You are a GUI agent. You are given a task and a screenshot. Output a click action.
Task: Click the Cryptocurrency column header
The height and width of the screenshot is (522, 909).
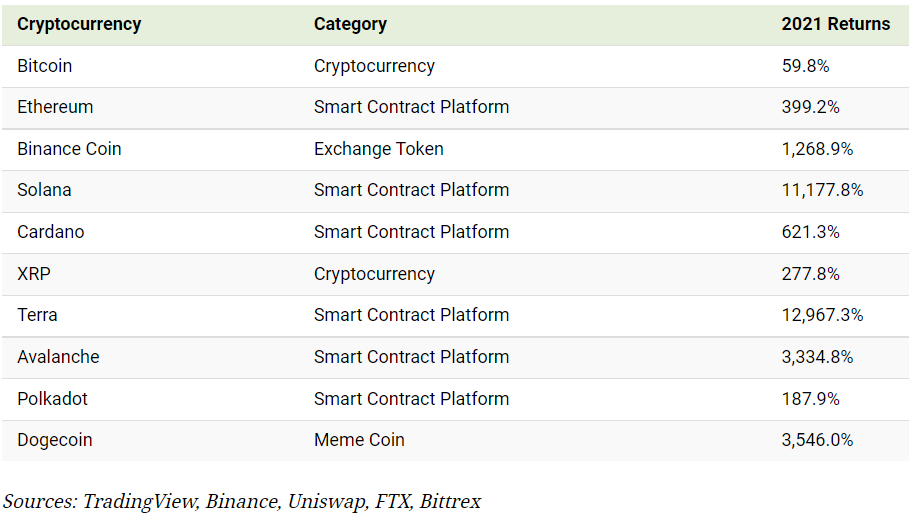point(79,24)
